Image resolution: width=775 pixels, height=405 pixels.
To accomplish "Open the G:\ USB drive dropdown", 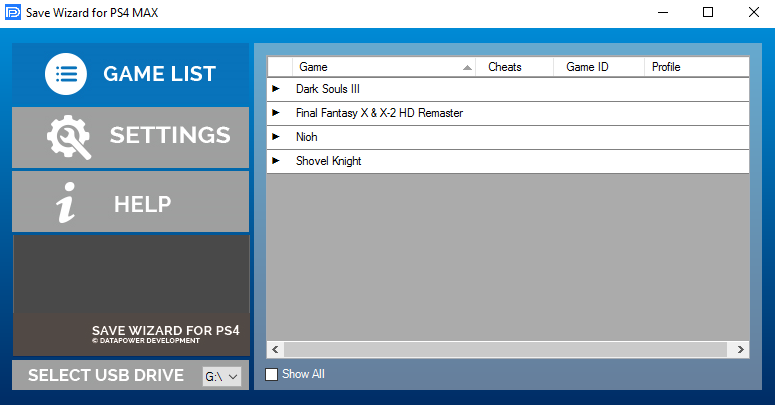I will [221, 376].
